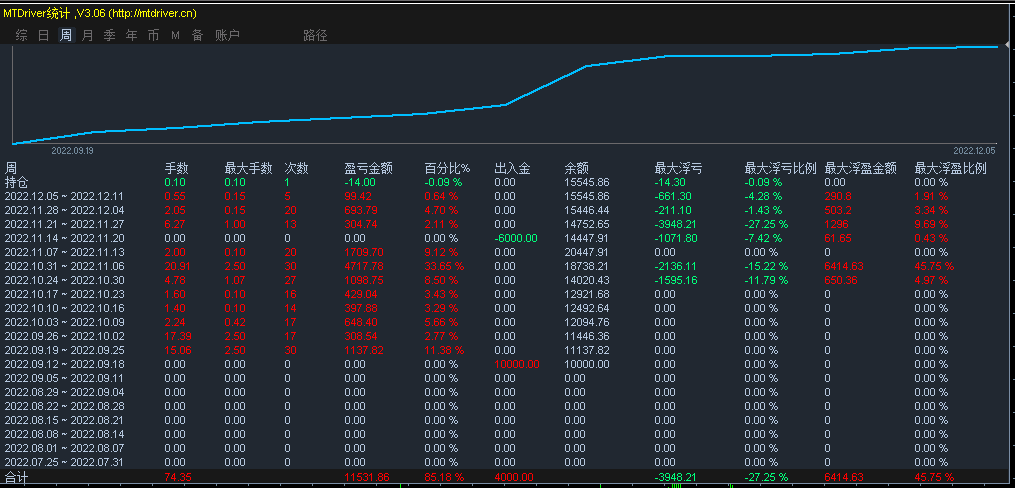The height and width of the screenshot is (488, 1015).
Task: Click the total profit 11531.86
Action: pos(366,477)
